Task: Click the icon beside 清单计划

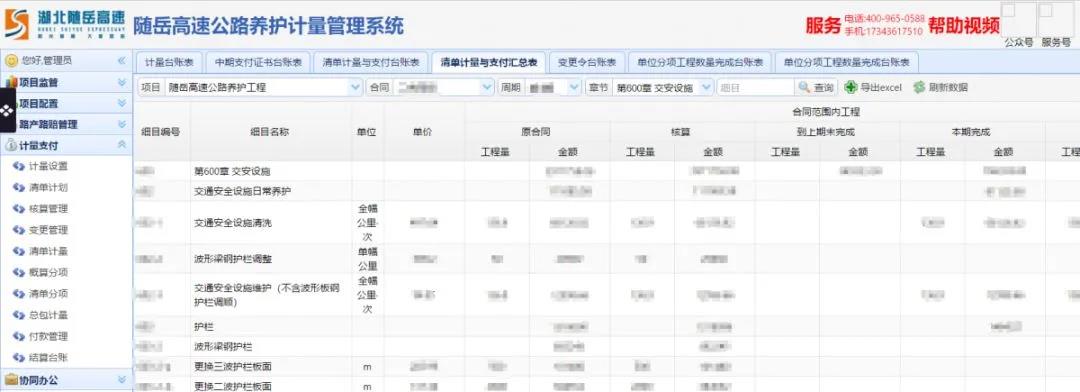Action: pos(19,187)
